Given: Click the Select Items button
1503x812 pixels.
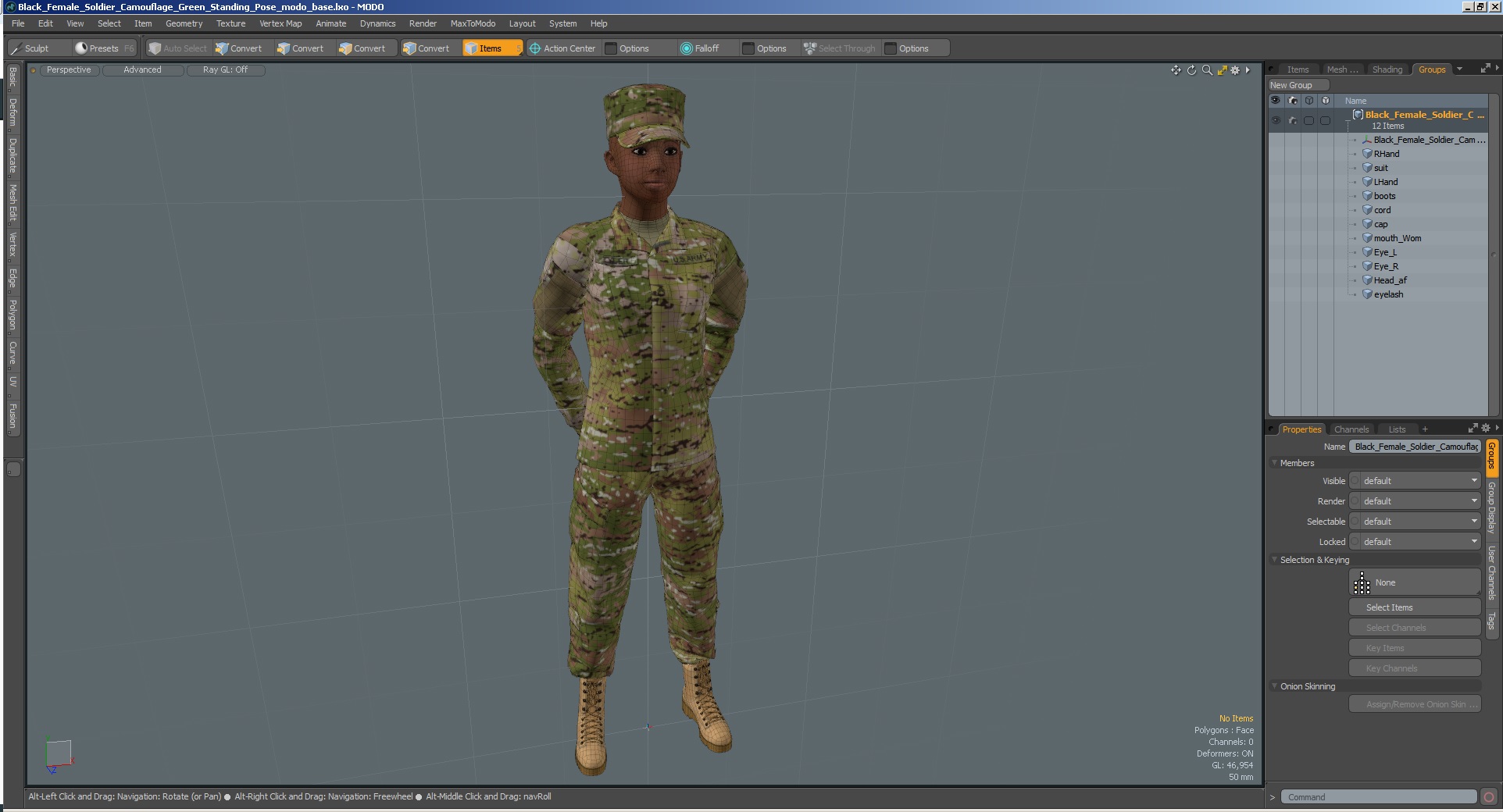Looking at the screenshot, I should click(1415, 607).
